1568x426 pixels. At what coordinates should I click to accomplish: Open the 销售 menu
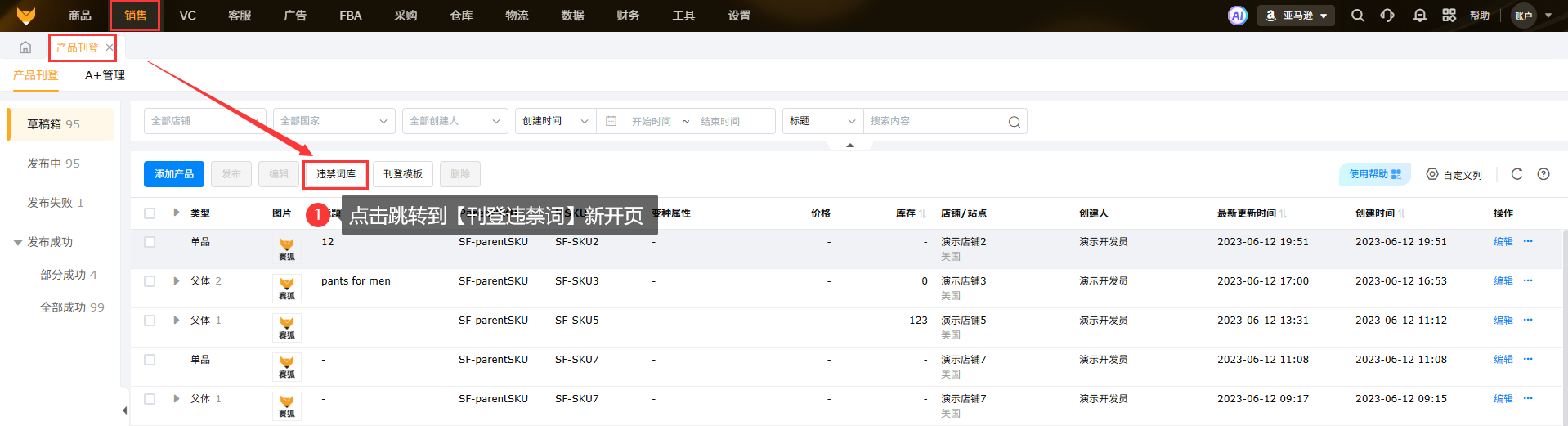point(136,16)
